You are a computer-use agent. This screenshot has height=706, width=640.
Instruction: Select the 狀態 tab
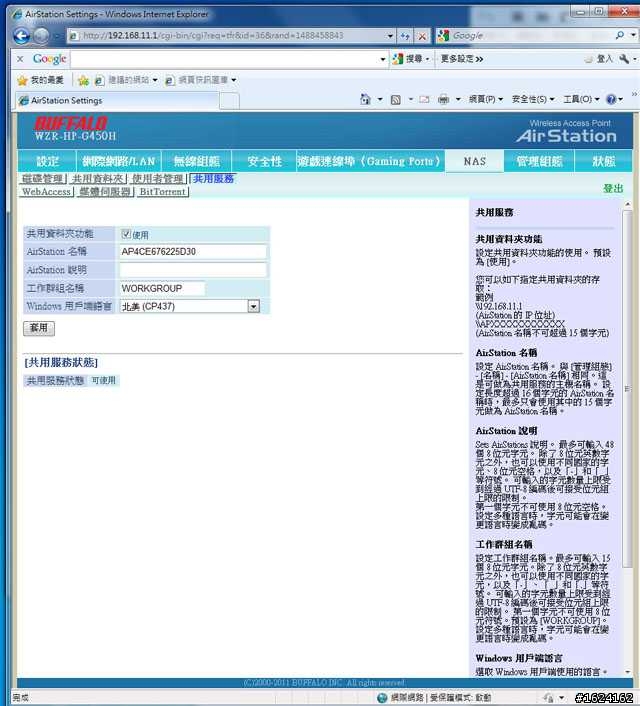pos(604,161)
